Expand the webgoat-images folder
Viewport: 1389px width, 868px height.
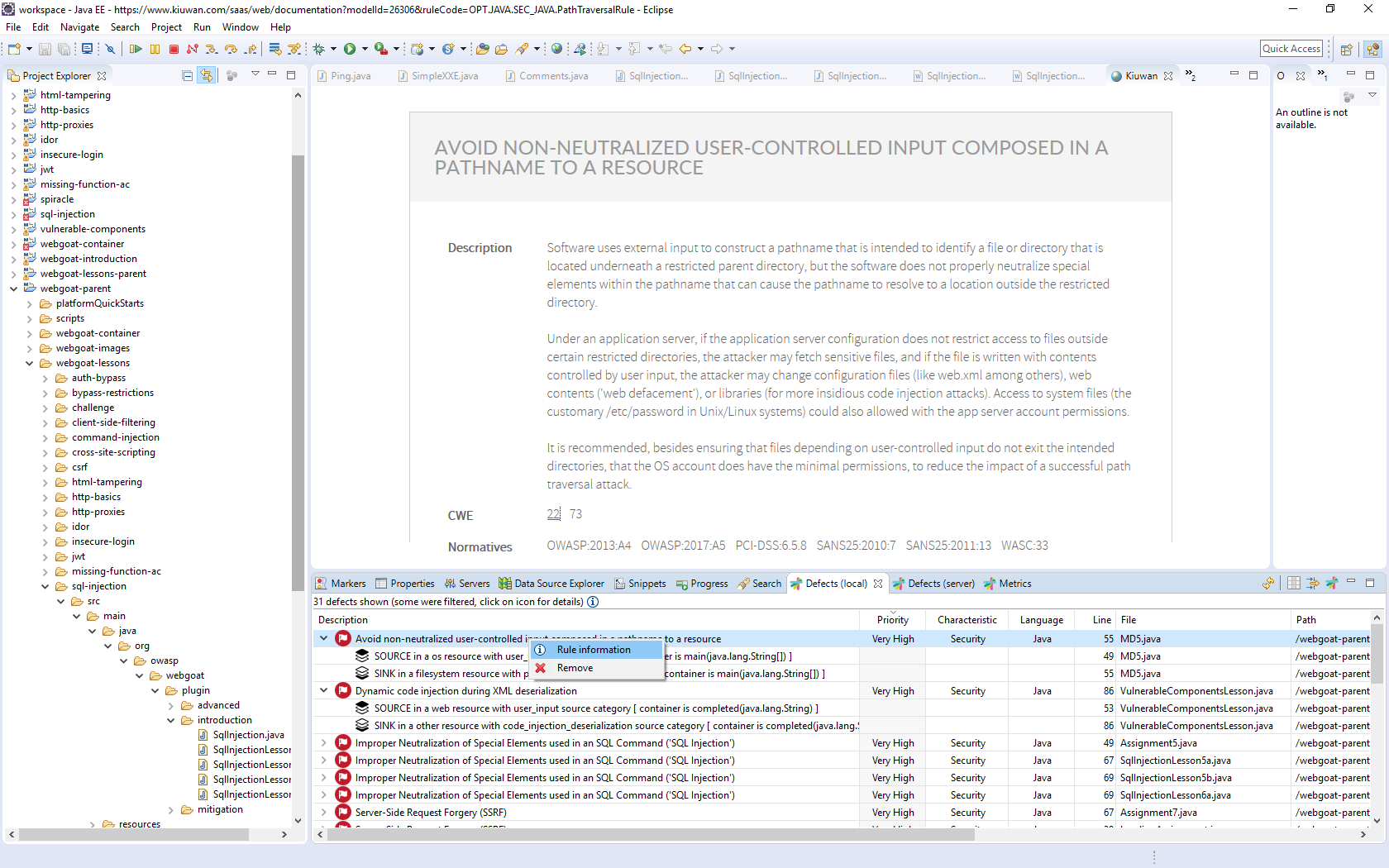pos(27,348)
